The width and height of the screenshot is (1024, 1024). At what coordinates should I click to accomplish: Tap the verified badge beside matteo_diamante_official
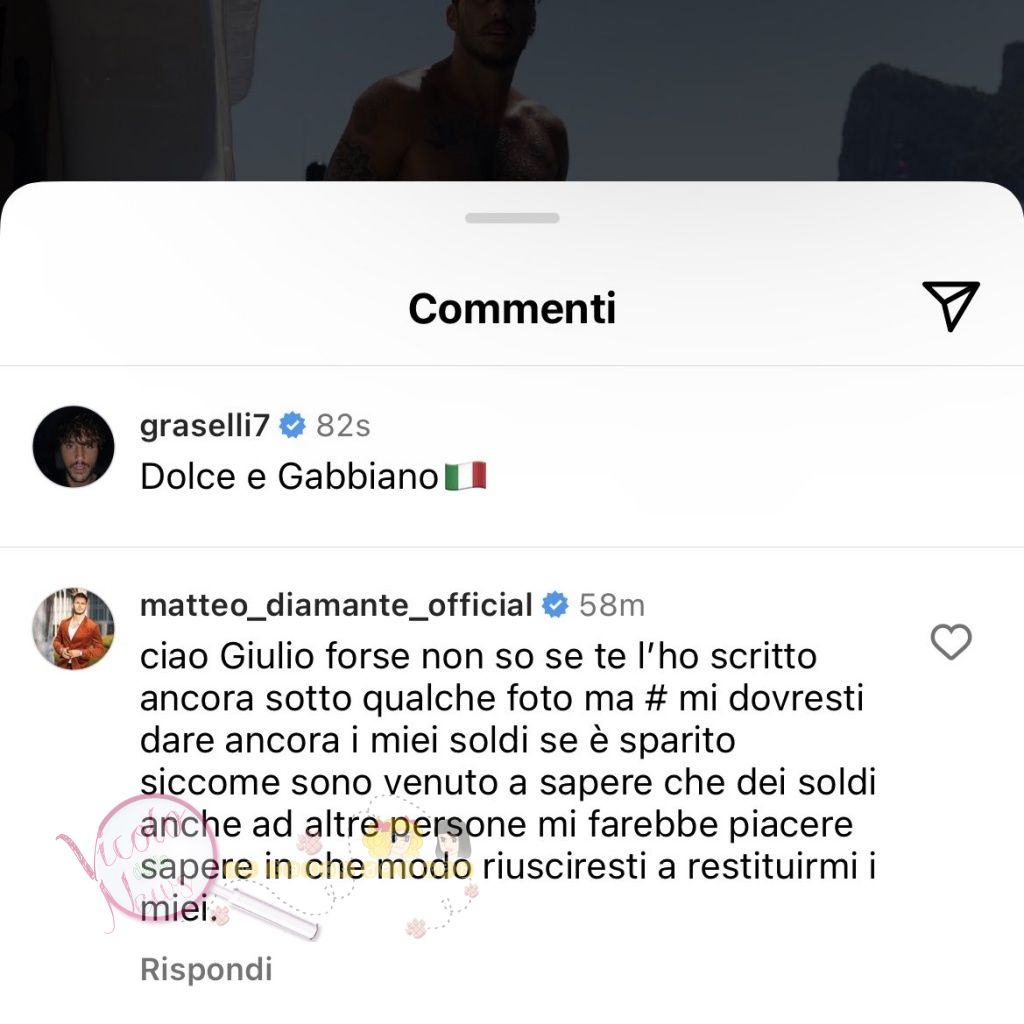point(555,605)
